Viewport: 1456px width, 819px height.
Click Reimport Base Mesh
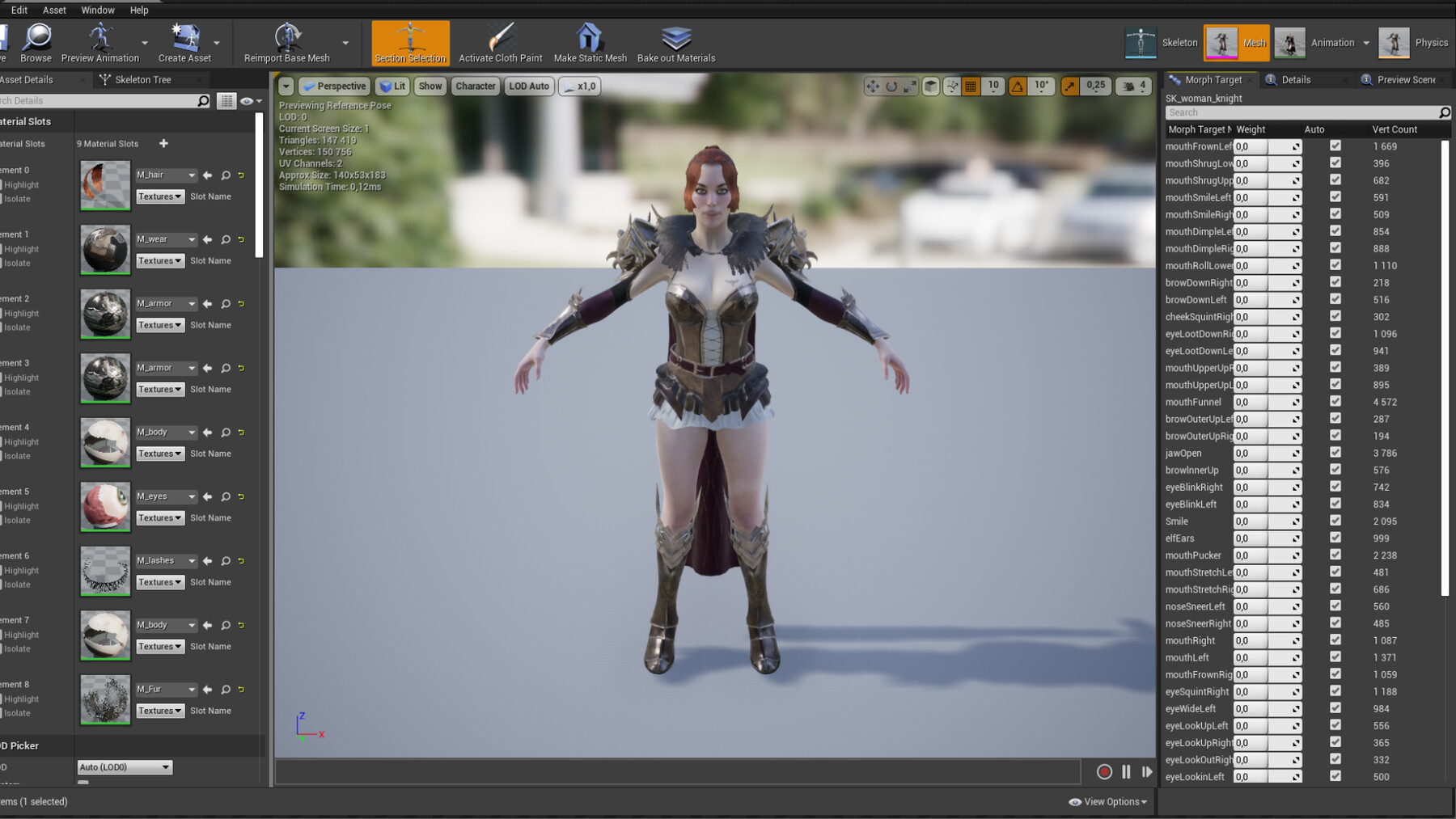point(287,42)
